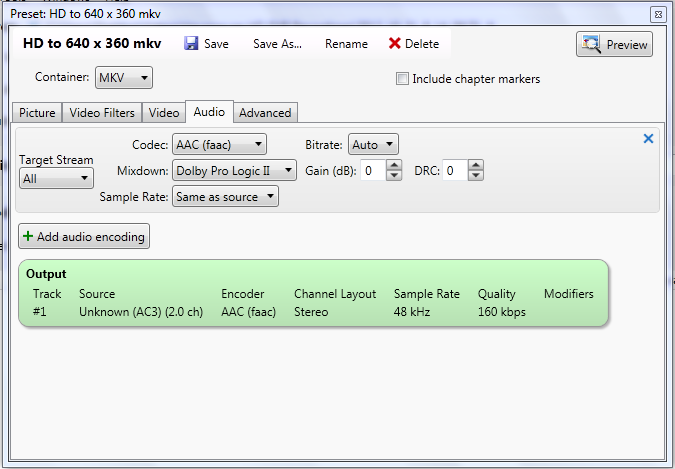Click the Modifiers column header
The image size is (675, 469).
tap(569, 294)
